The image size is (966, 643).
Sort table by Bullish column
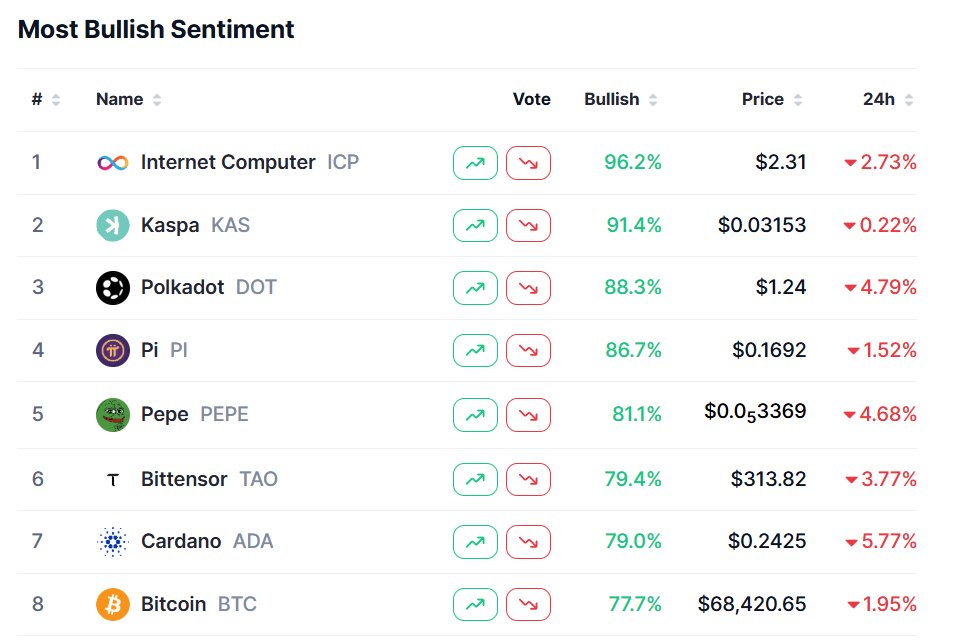(x=620, y=100)
